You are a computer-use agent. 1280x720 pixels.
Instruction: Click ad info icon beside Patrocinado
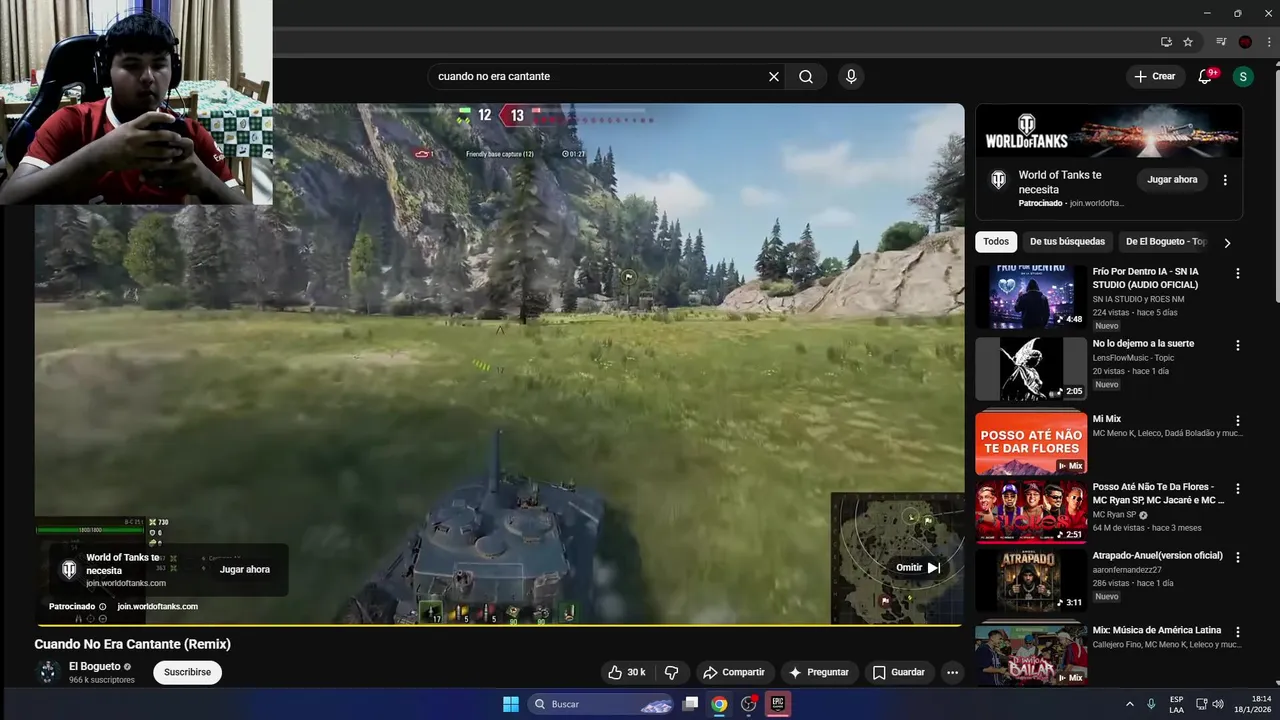click(102, 606)
